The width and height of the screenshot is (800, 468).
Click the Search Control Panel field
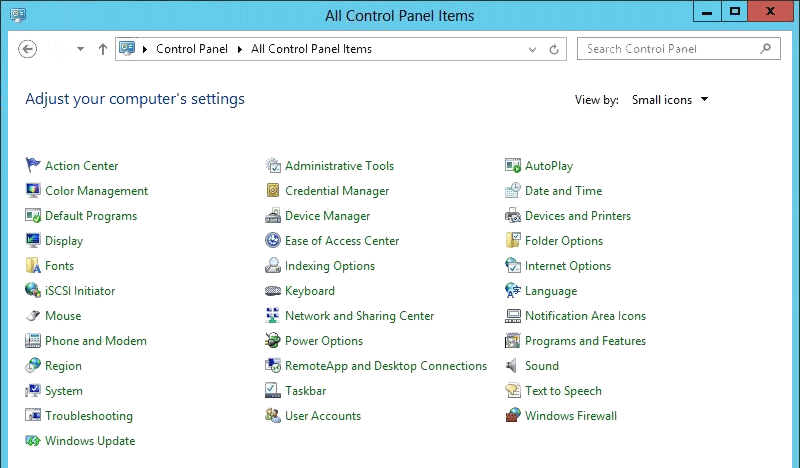coord(669,49)
